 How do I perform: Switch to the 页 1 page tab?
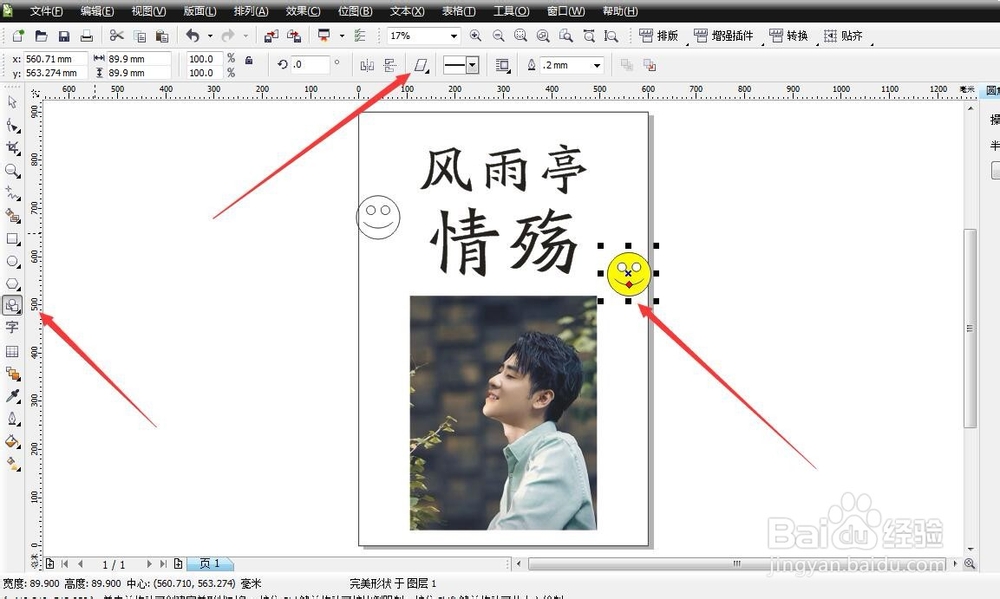point(208,563)
